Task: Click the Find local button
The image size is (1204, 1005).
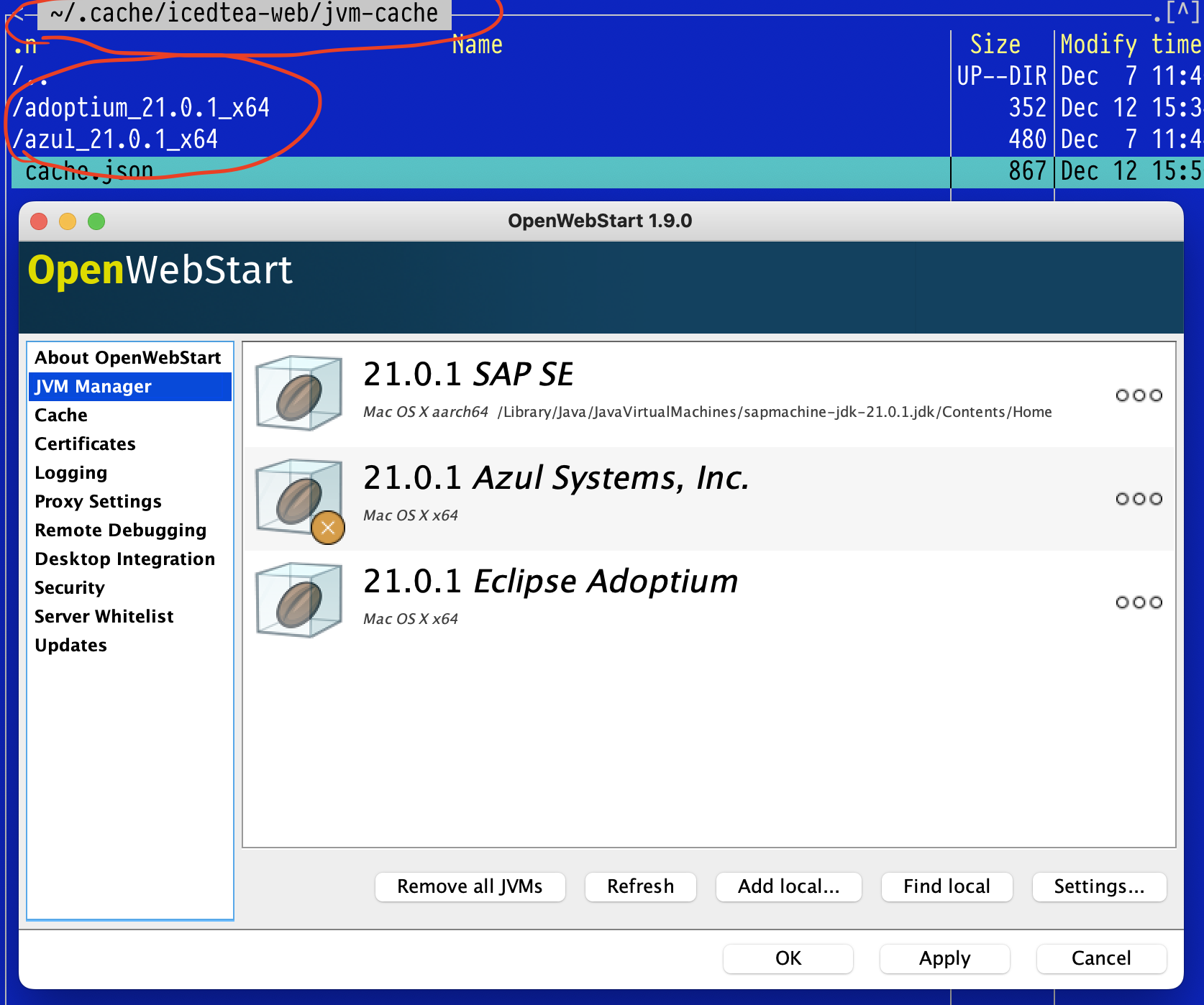Action: [947, 886]
